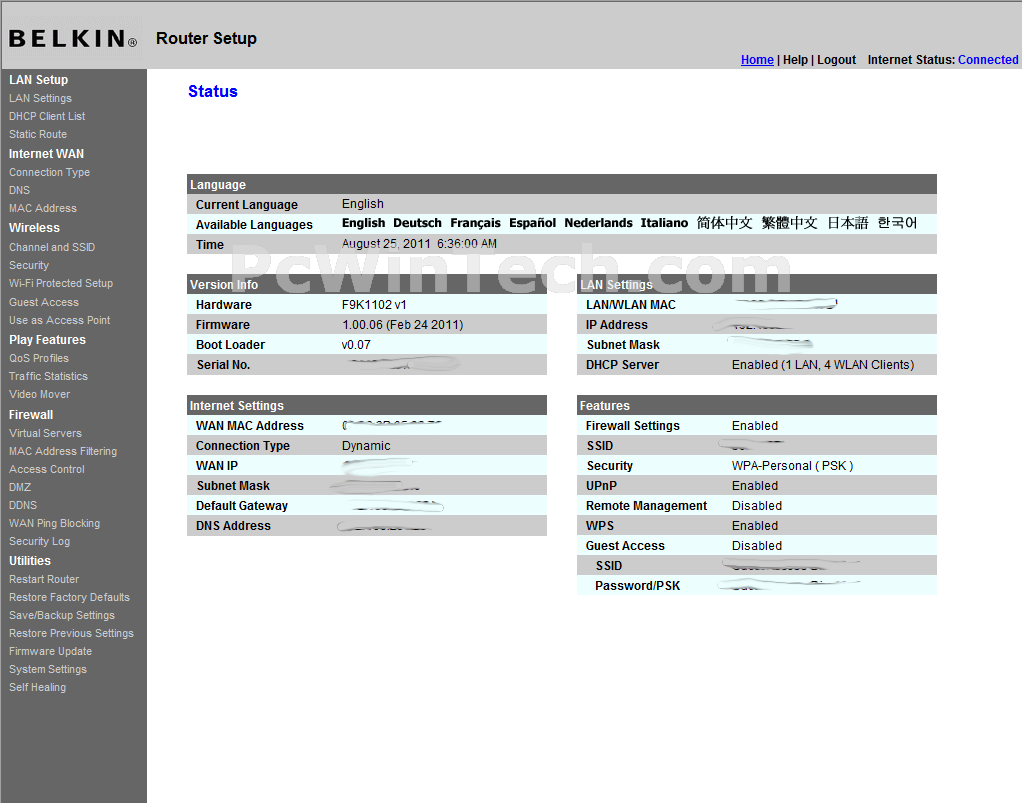
Task: Click Utilities section heading
Action: click(x=29, y=561)
